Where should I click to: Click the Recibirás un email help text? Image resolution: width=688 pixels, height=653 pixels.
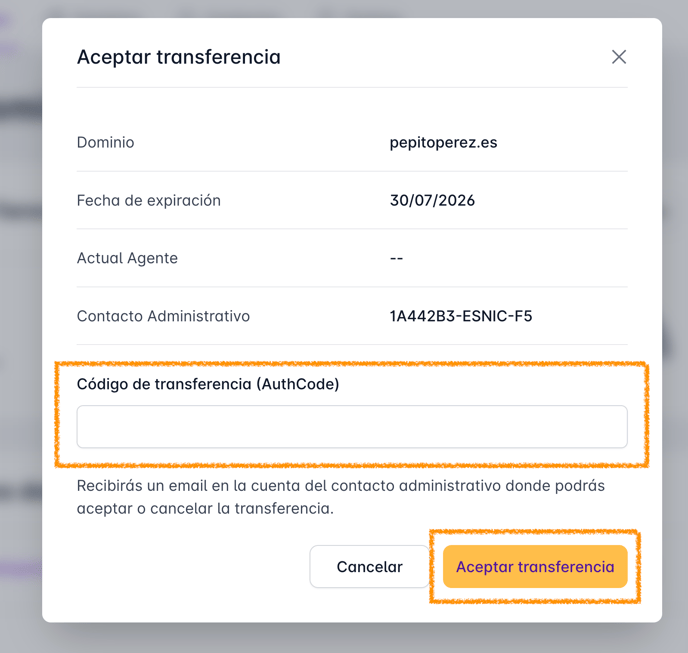pyautogui.click(x=341, y=497)
